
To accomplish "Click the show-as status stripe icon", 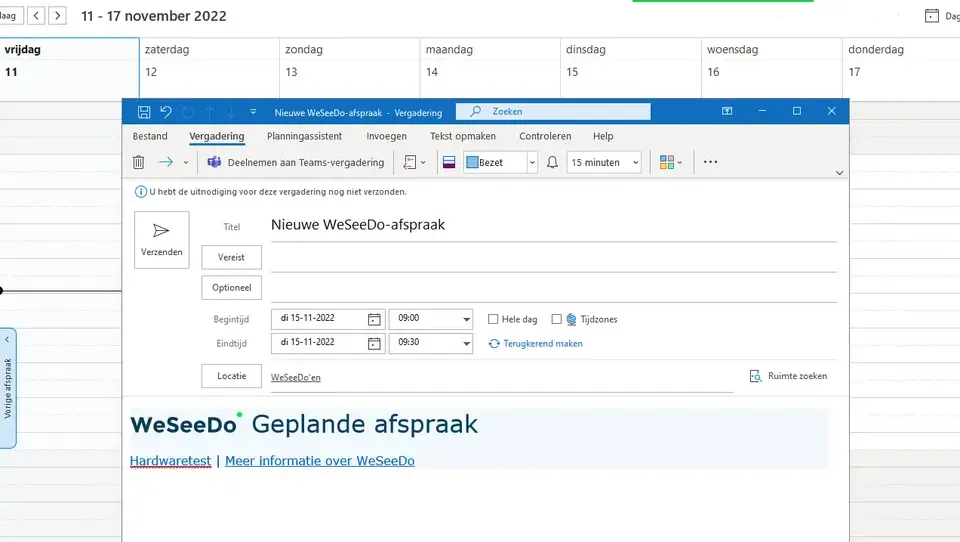I will tap(449, 162).
